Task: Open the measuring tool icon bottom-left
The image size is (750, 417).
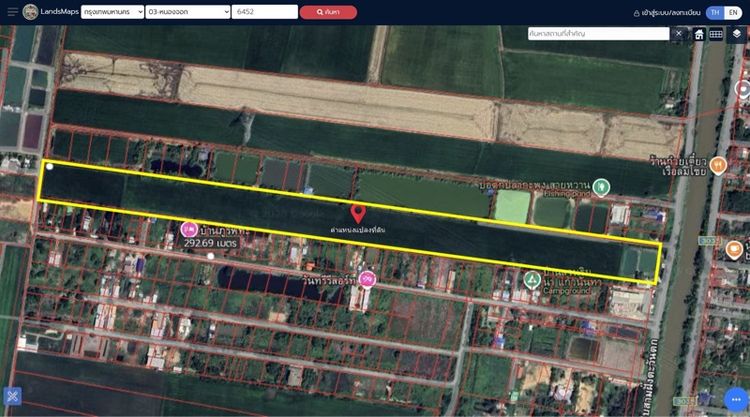Action: 13,397
